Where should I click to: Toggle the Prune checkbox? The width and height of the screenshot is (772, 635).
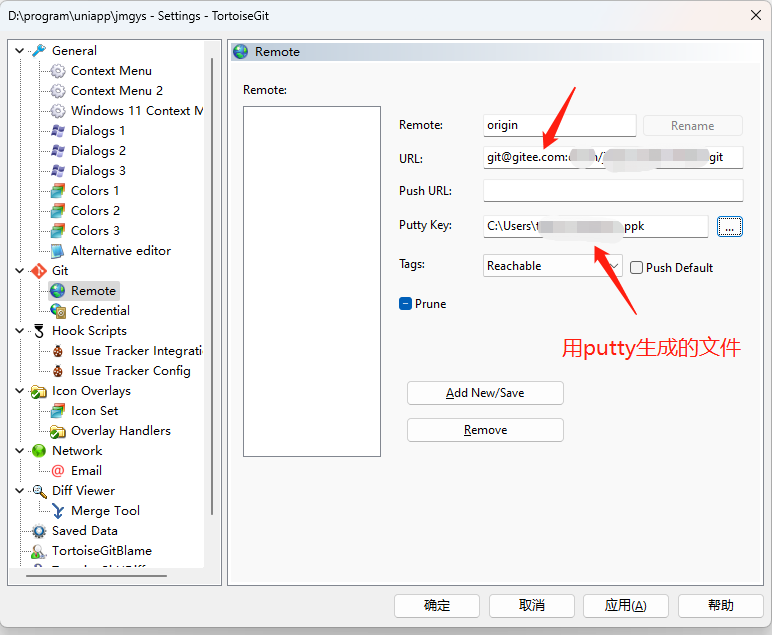pyautogui.click(x=405, y=304)
